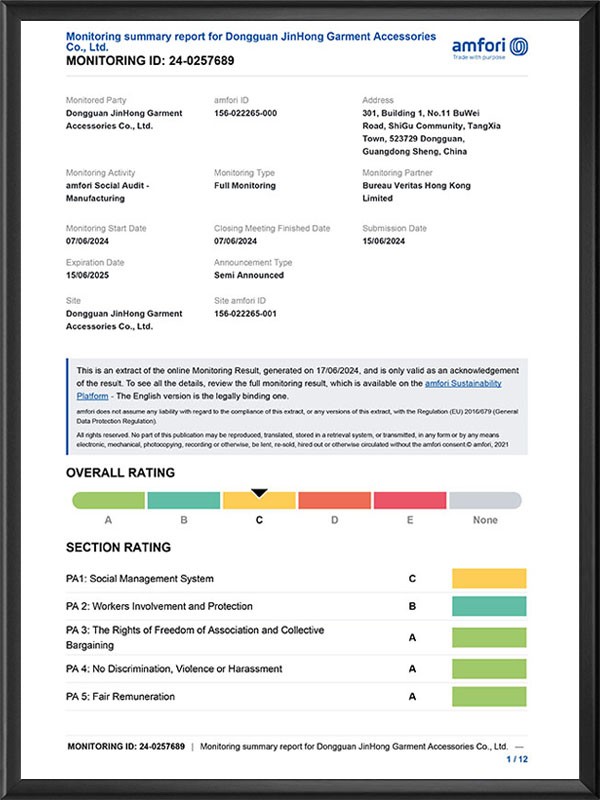This screenshot has height=800, width=600.
Task: Click amfori Social Audit - Manufacturing value
Action: point(108,192)
